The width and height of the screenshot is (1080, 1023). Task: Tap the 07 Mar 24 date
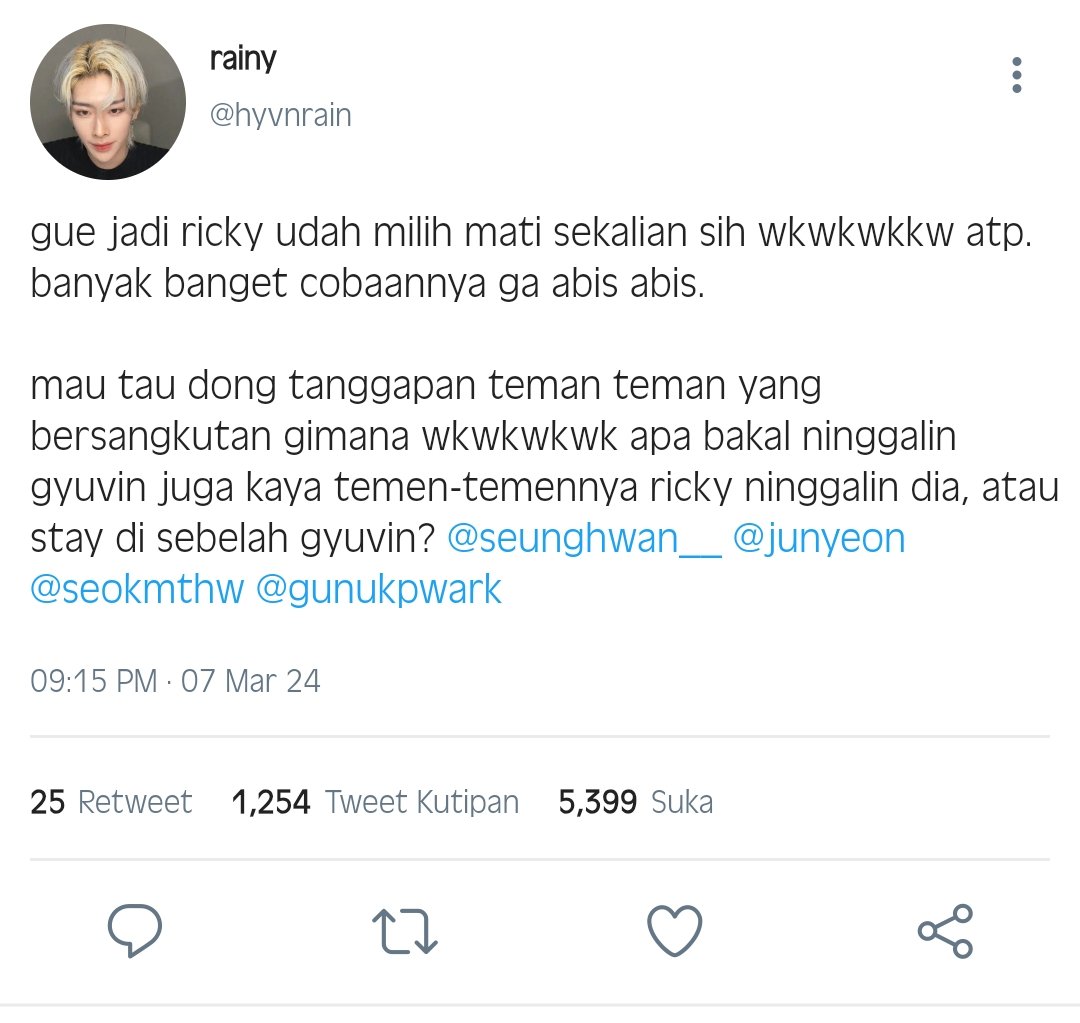(x=251, y=681)
